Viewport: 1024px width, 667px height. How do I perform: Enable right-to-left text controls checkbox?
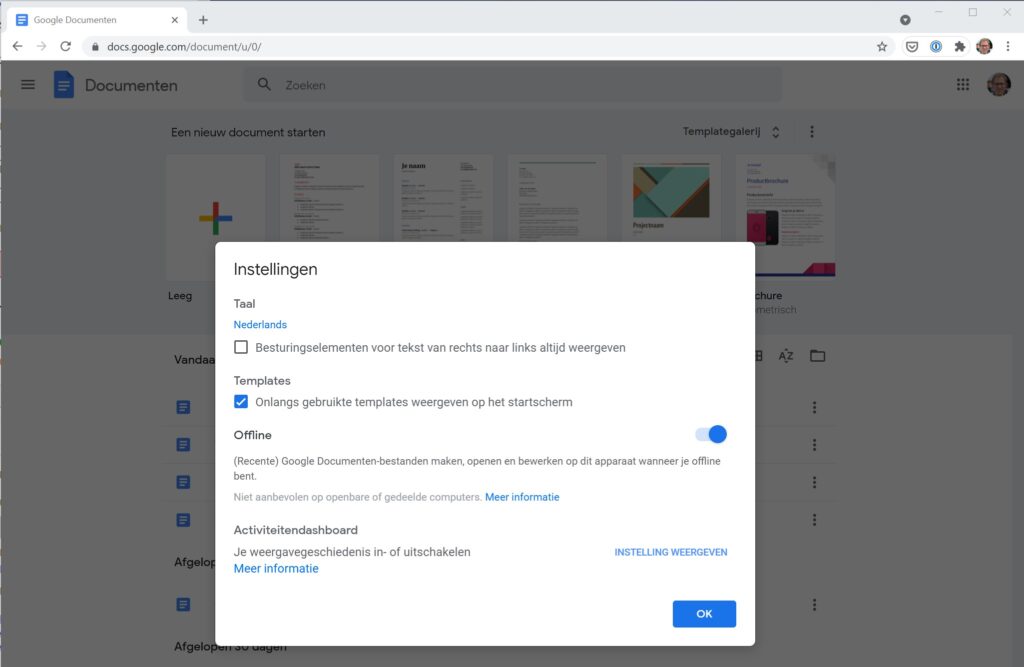click(x=241, y=347)
